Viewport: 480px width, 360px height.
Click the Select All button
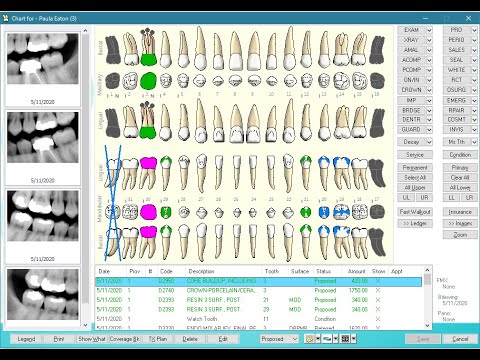tap(415, 178)
